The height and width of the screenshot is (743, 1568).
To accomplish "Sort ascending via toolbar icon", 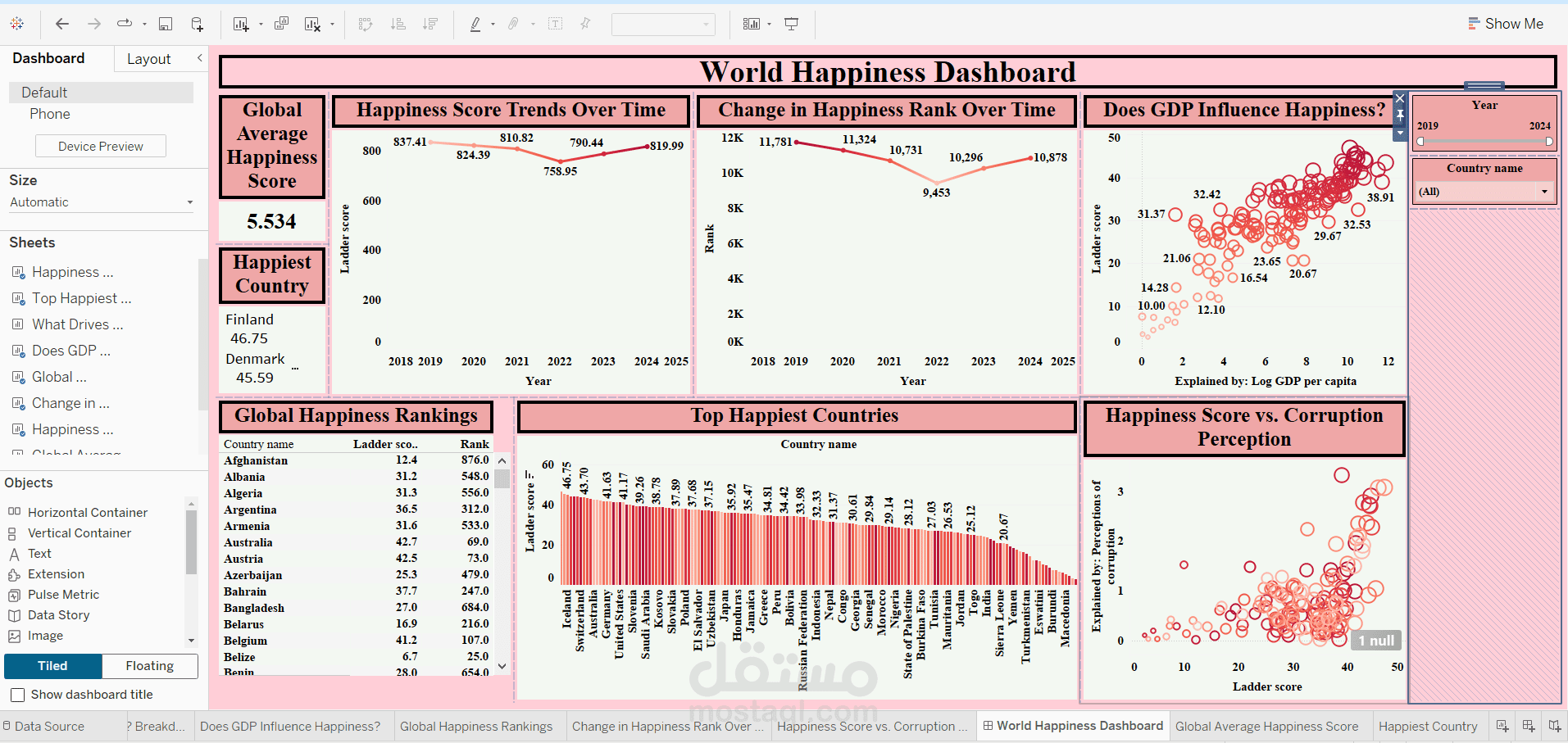I will click(398, 24).
